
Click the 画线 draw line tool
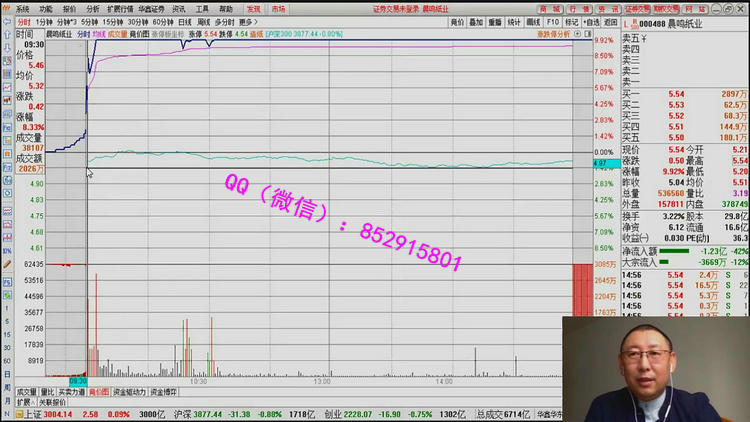point(533,21)
